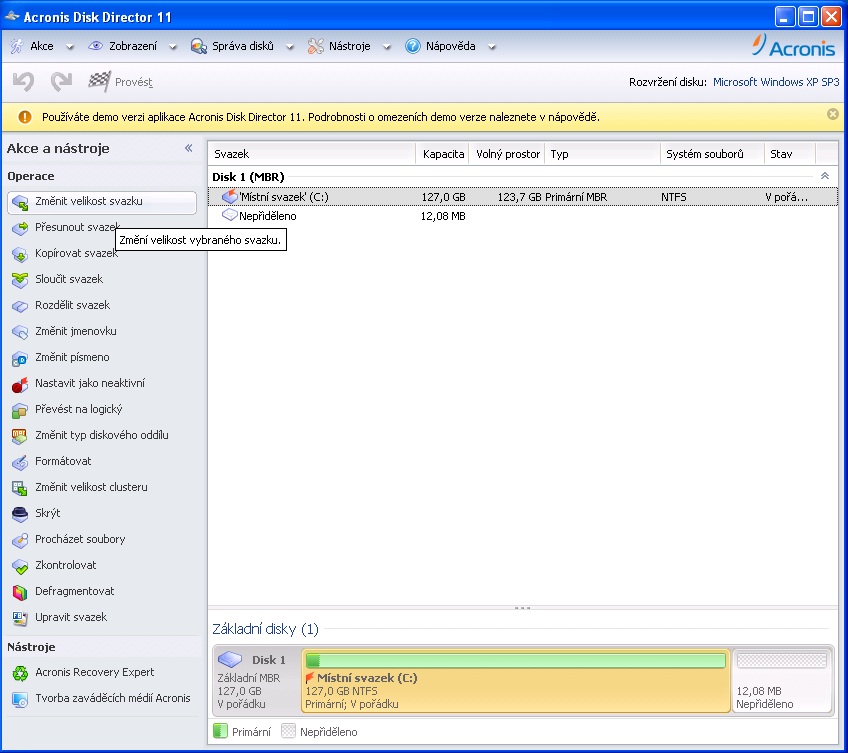Collapse the Disk 1 (MBR) group

825,176
